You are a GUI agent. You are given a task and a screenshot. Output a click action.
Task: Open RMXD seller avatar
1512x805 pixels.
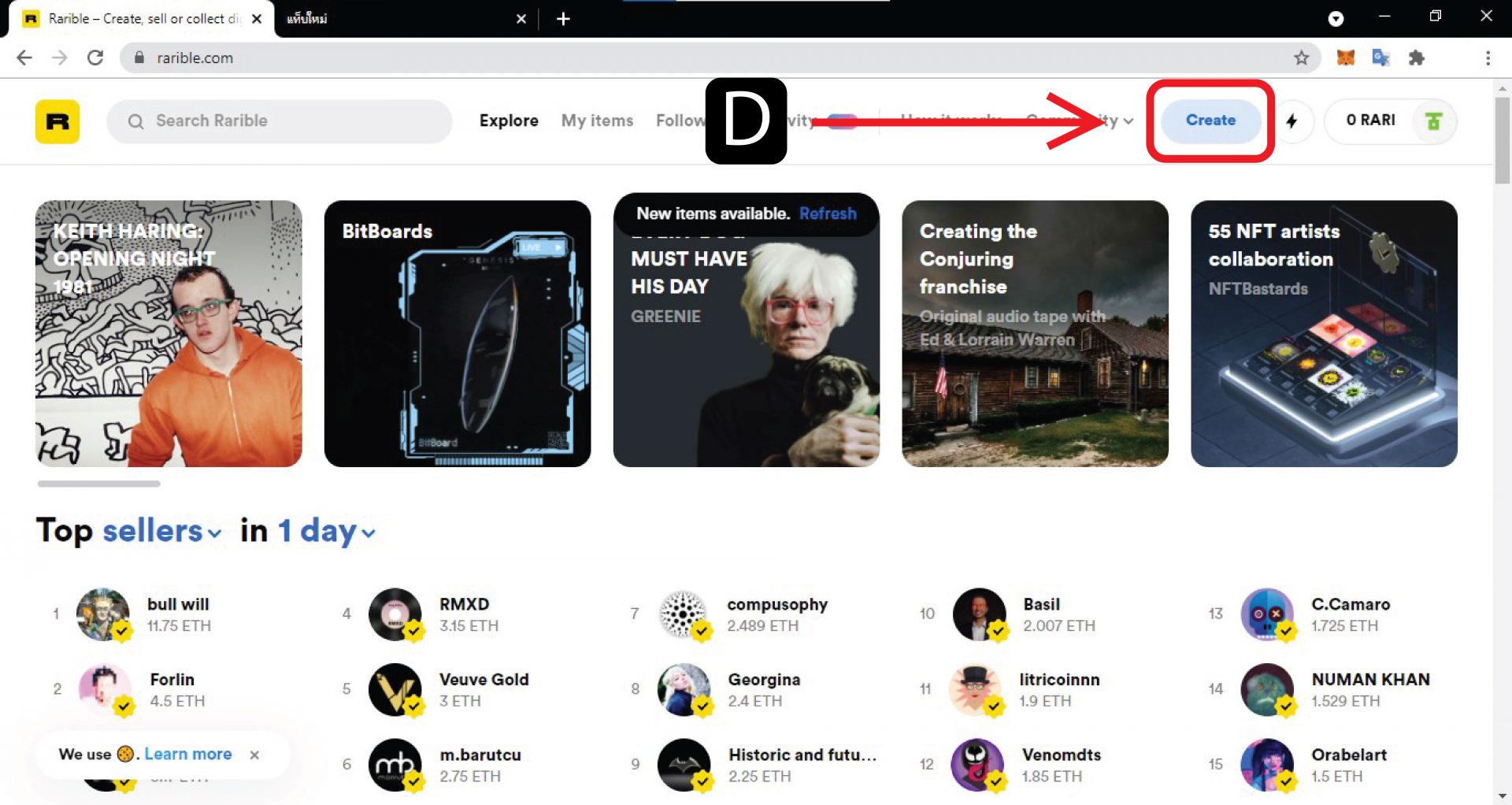(395, 614)
